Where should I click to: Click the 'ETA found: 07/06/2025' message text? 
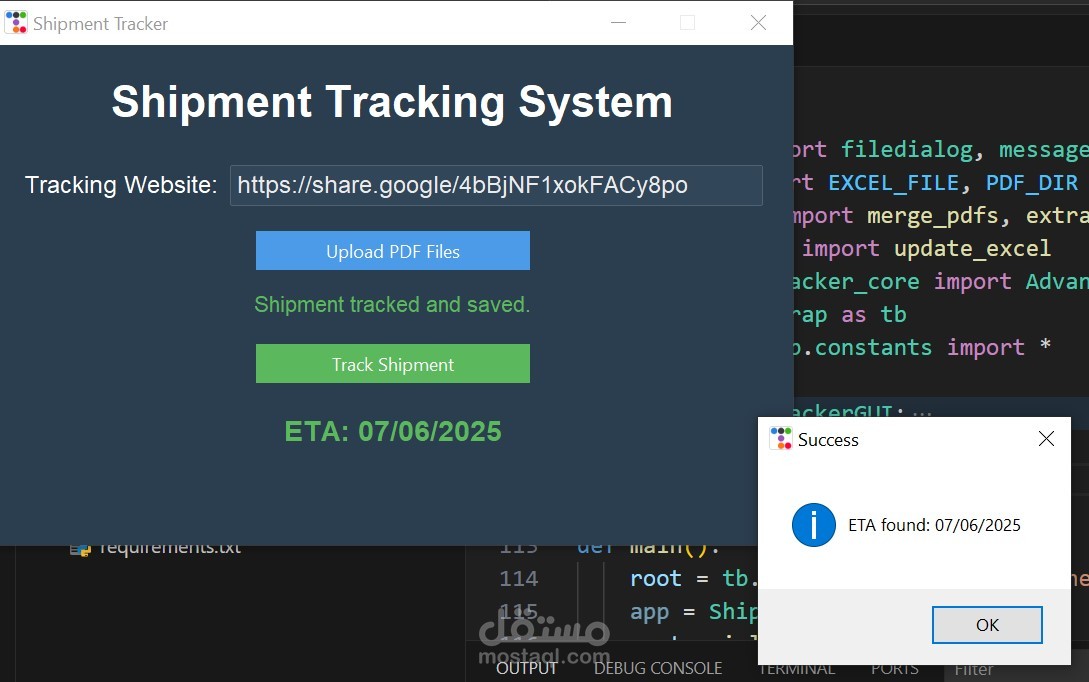[x=934, y=525]
